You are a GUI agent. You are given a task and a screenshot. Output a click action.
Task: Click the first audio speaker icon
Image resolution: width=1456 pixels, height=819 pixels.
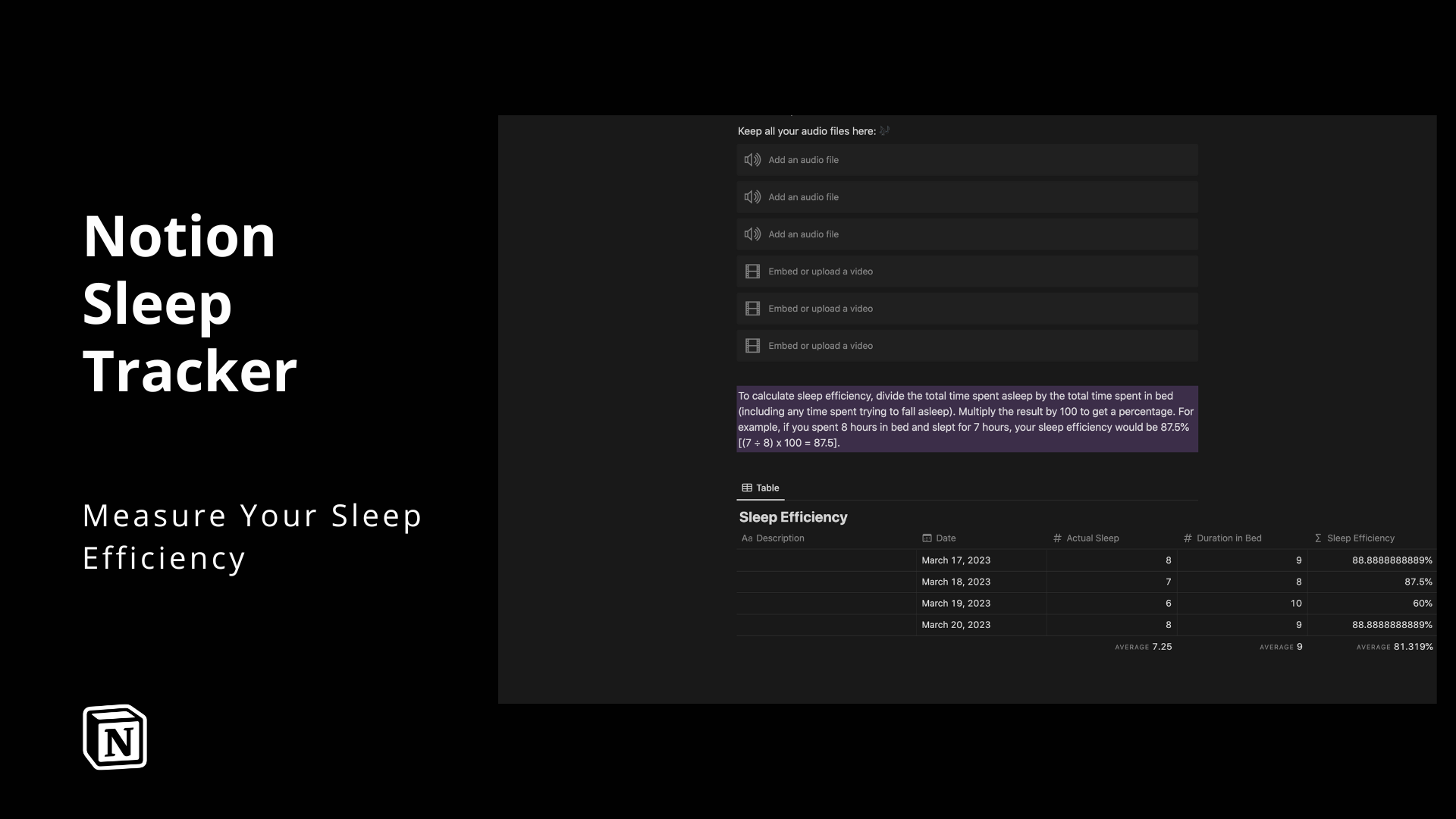752,160
